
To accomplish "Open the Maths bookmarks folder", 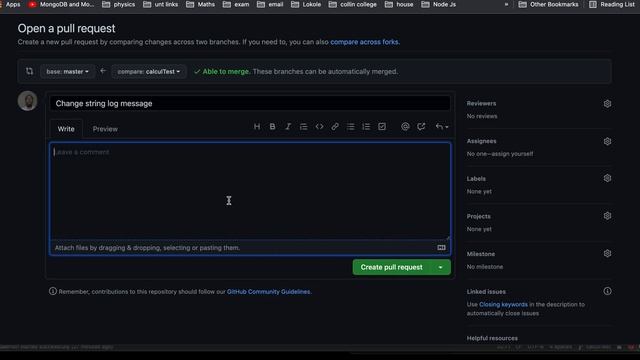I will [200, 4].
